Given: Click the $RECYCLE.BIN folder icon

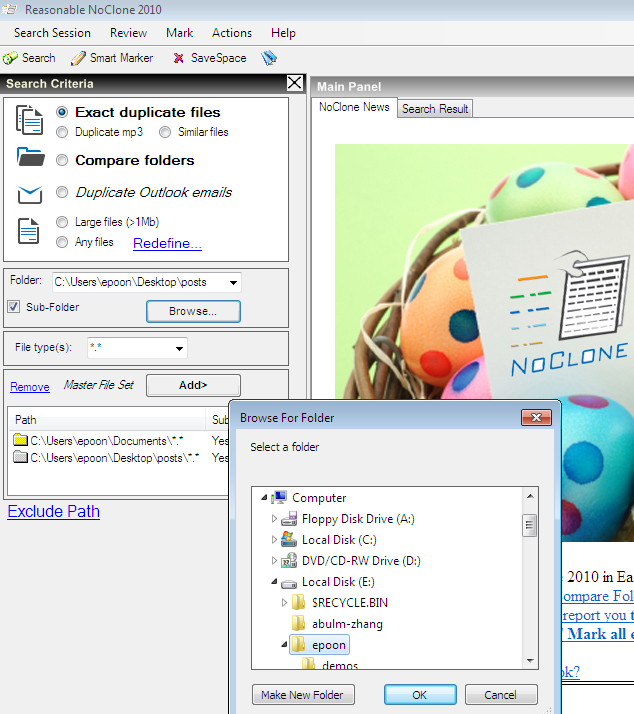Looking at the screenshot, I should click(298, 602).
